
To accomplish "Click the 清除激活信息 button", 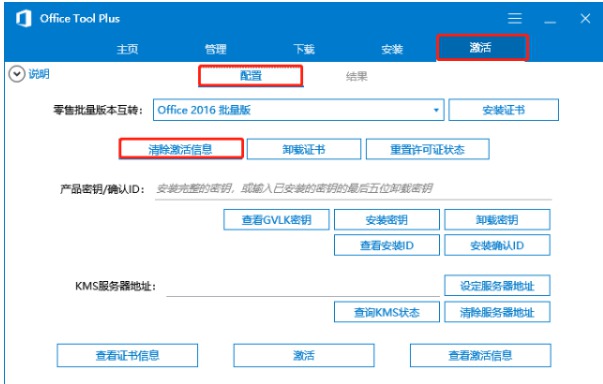I will click(x=181, y=149).
